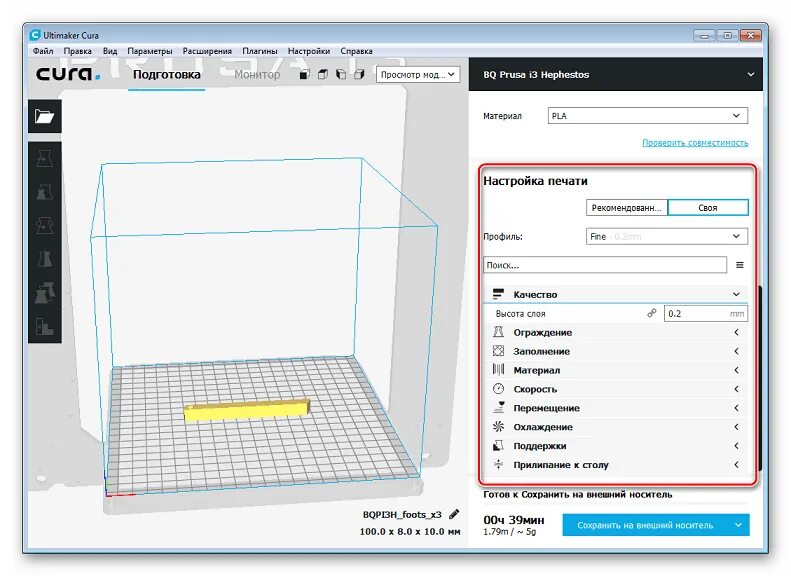Image resolution: width=791 pixels, height=576 pixels.
Task: Open the Правка menu
Action: pyautogui.click(x=77, y=51)
